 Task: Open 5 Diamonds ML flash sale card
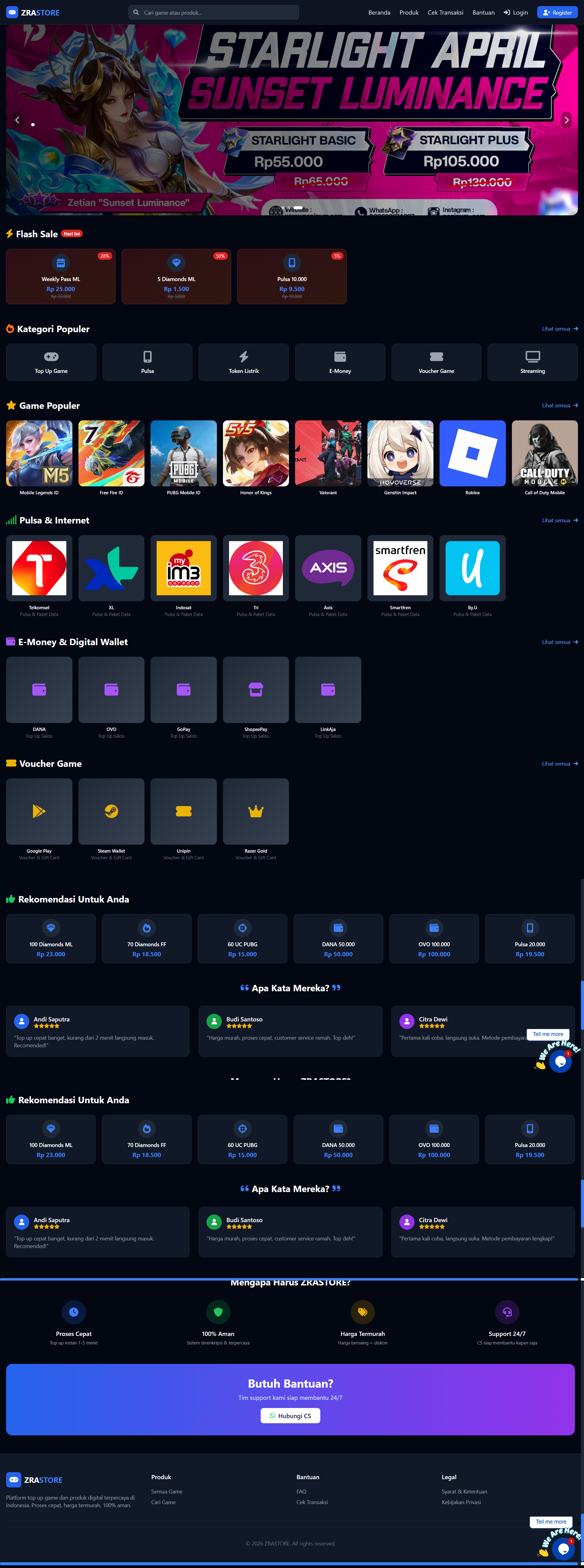coord(177,276)
